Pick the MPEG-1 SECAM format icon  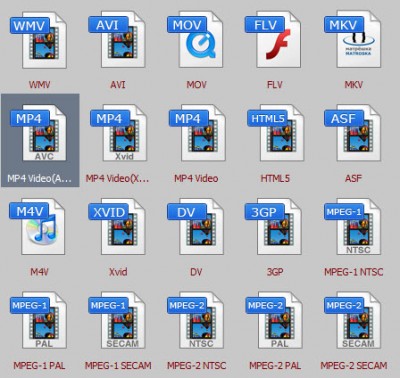point(117,321)
